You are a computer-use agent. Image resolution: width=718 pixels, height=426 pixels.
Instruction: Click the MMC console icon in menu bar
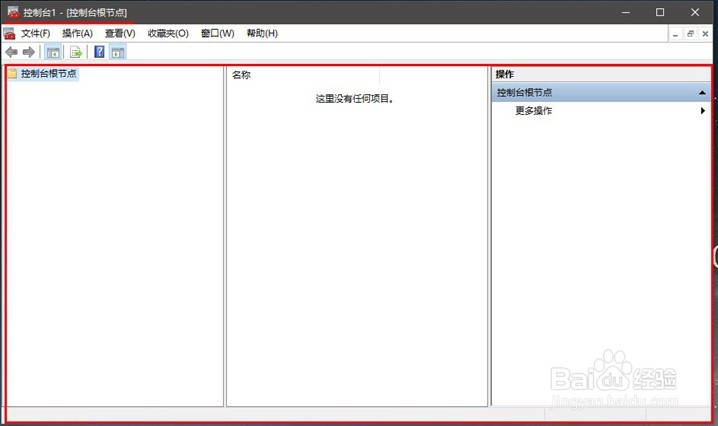(x=9, y=33)
